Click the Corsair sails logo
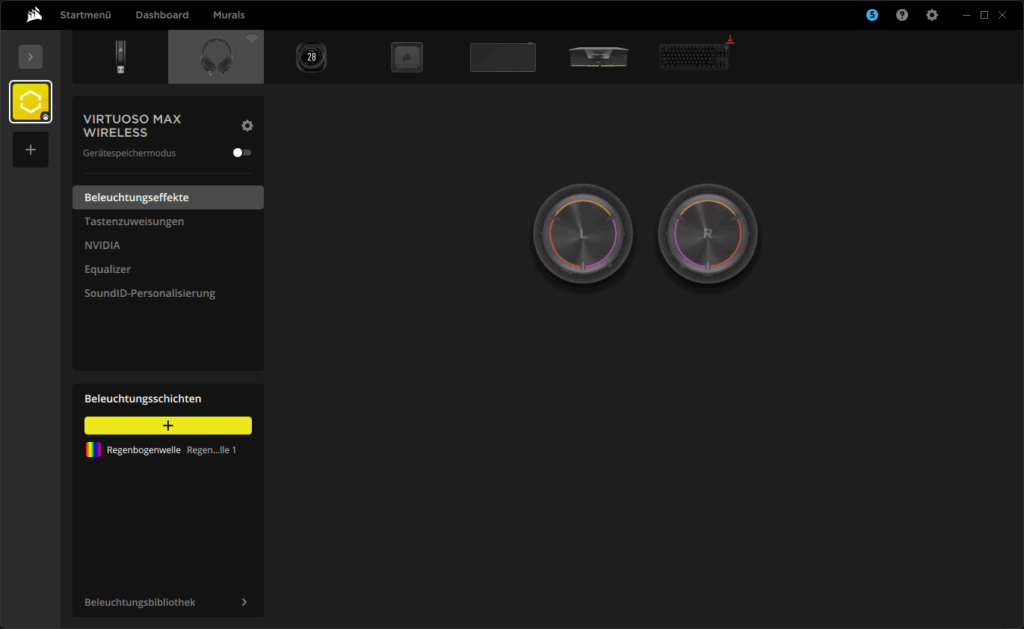 click(34, 15)
